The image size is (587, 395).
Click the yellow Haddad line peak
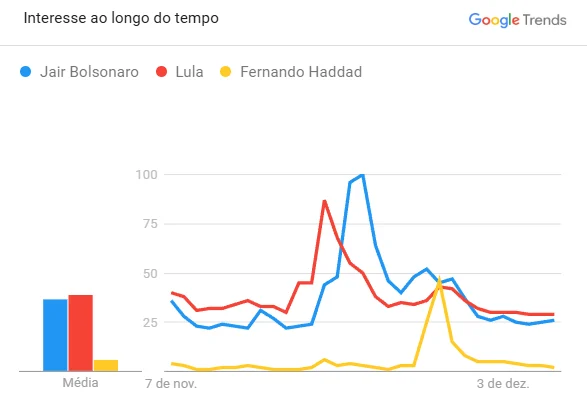click(x=439, y=279)
